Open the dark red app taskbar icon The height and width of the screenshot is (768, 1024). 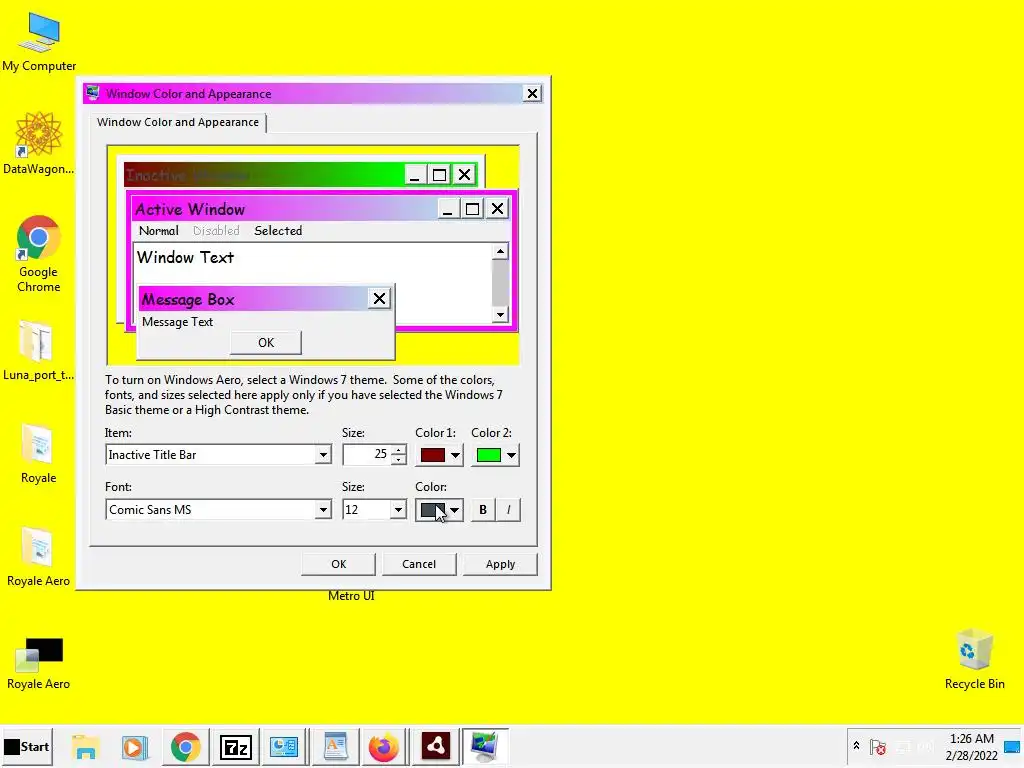435,746
